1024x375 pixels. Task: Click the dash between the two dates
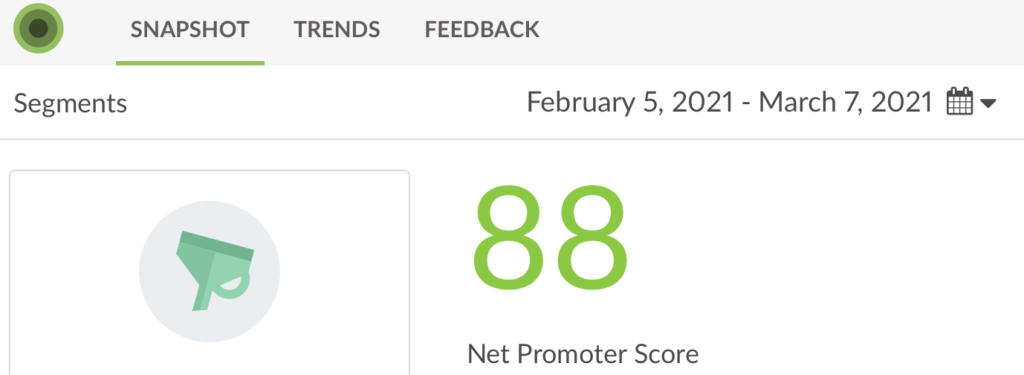745,105
